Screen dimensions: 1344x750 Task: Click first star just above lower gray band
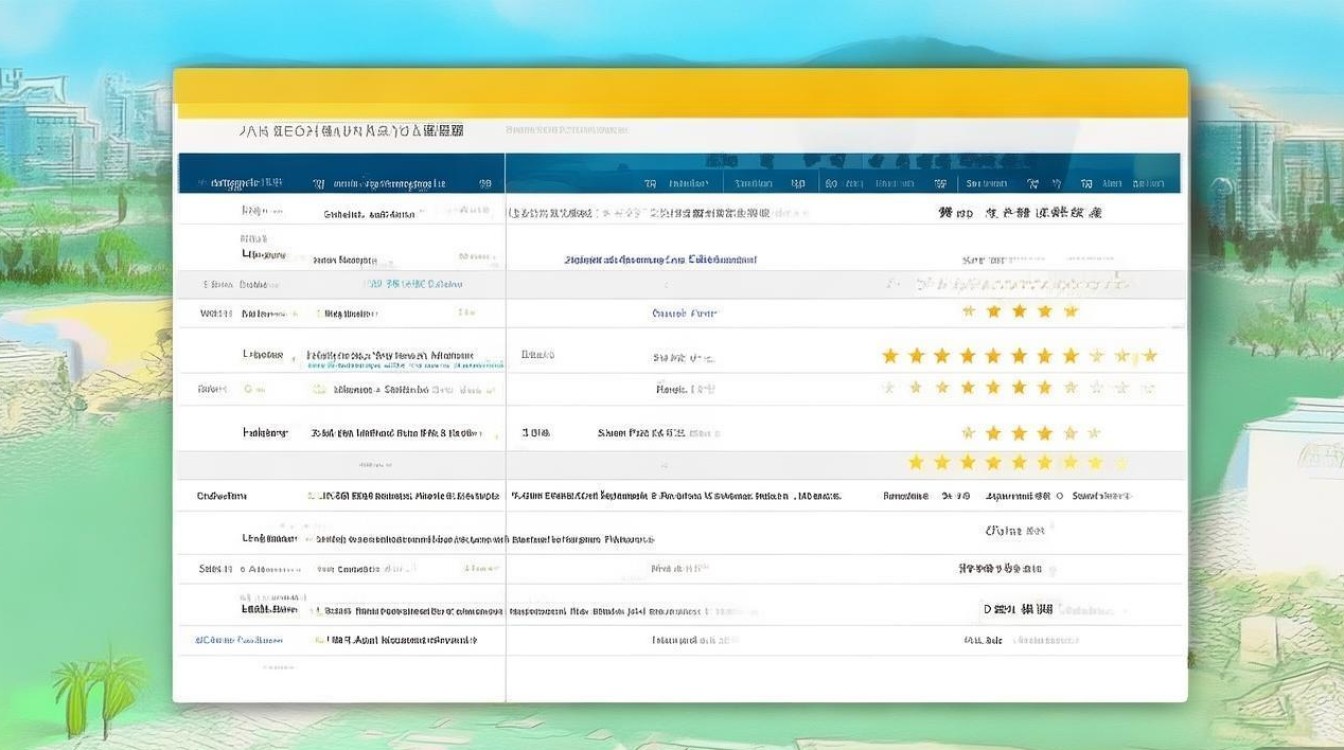coord(968,433)
